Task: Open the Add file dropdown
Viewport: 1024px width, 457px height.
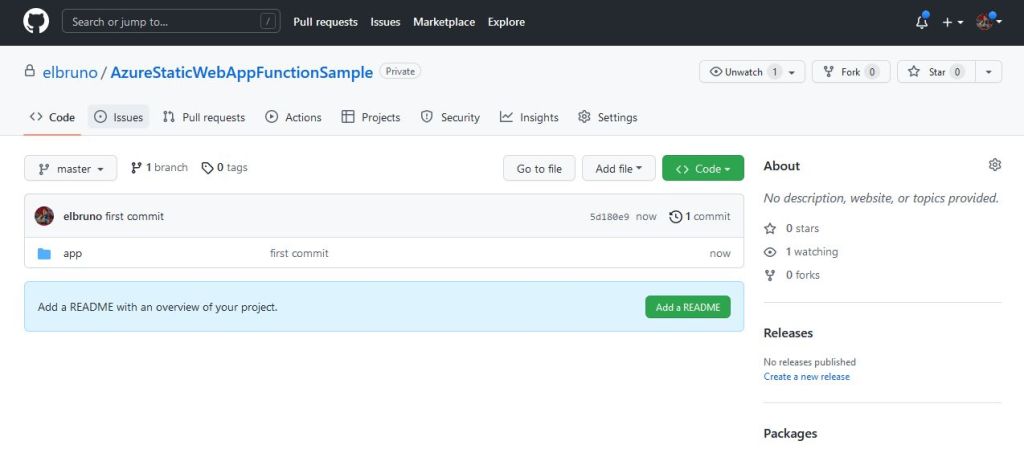Action: pyautogui.click(x=618, y=168)
